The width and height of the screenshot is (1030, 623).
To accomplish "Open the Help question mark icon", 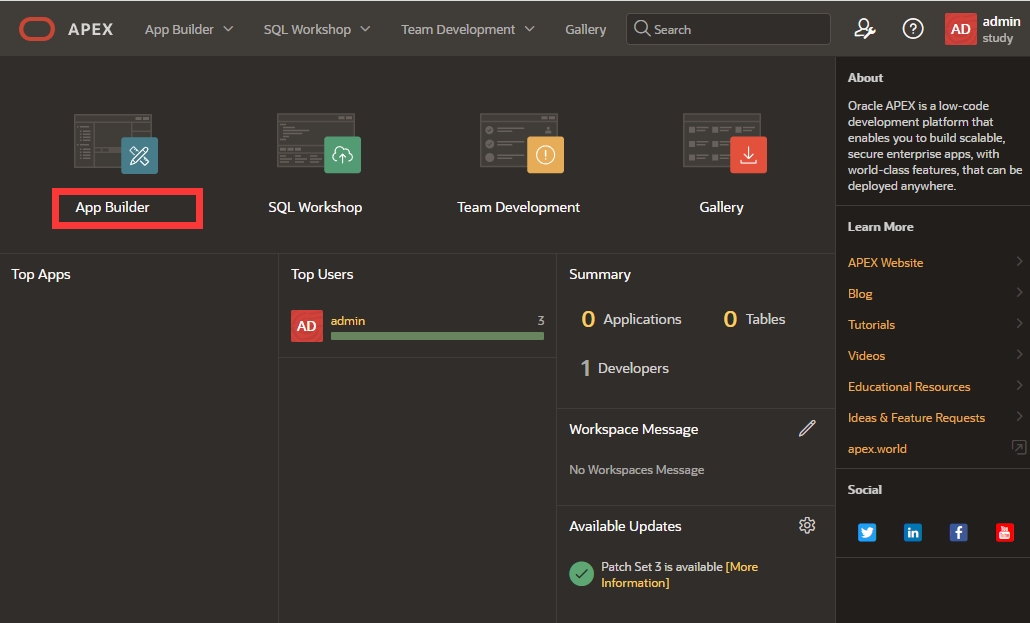I will (913, 29).
